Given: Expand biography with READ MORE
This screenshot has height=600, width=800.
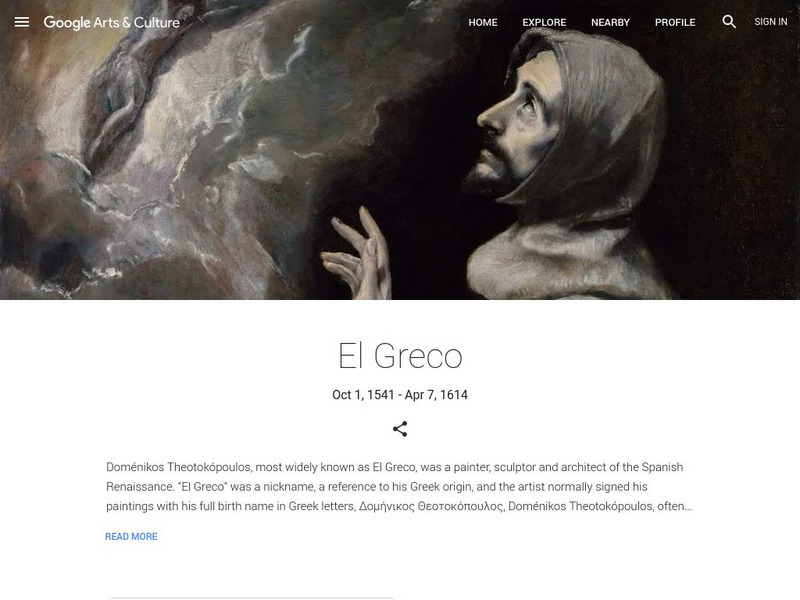Looking at the screenshot, I should [131, 536].
